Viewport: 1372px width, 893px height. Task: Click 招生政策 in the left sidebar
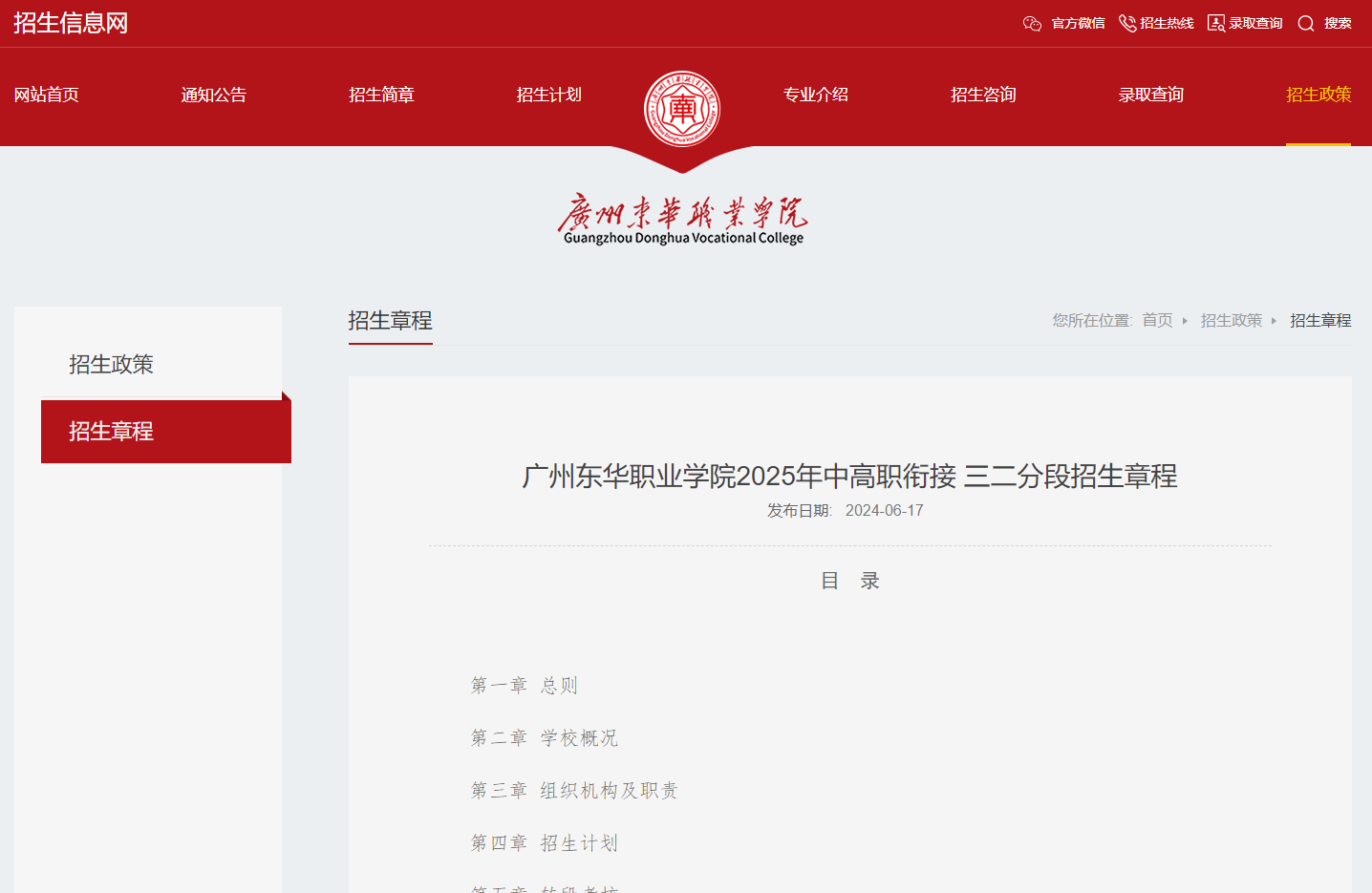coord(110,363)
